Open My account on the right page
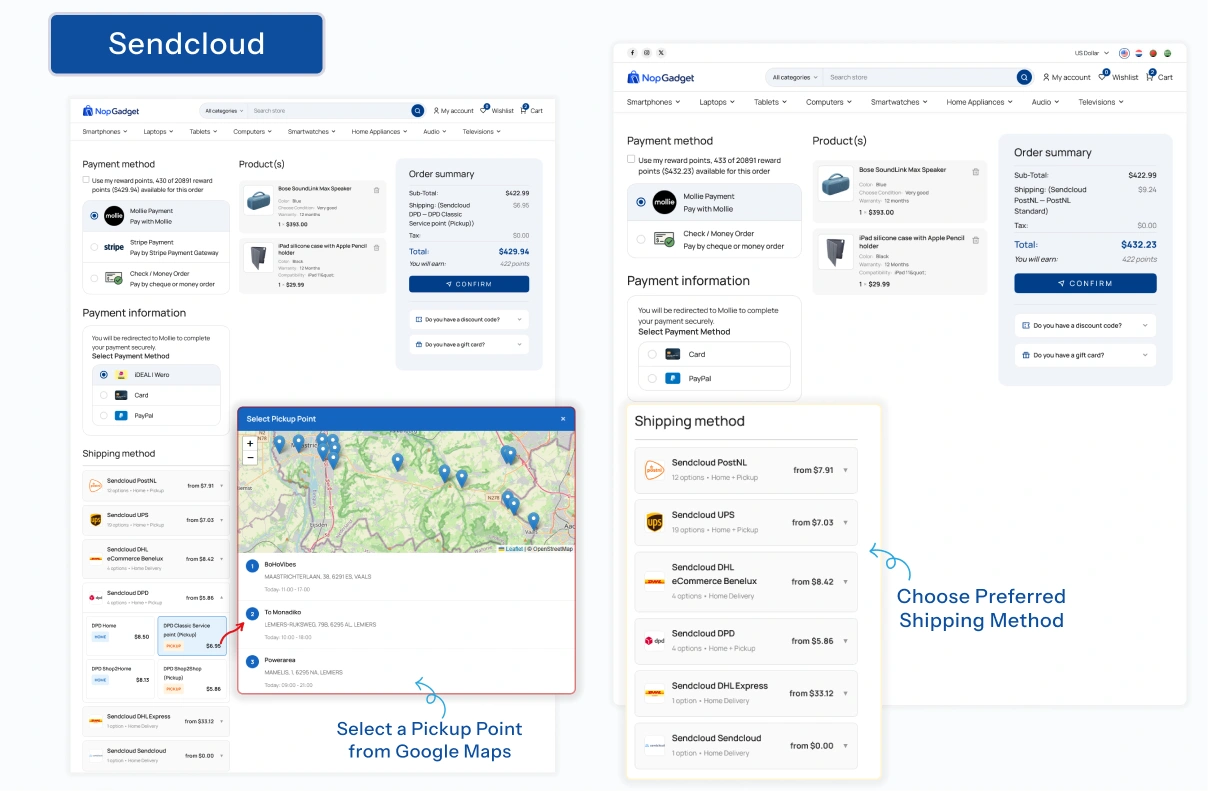This screenshot has height=791, width=1208. coord(1066,77)
